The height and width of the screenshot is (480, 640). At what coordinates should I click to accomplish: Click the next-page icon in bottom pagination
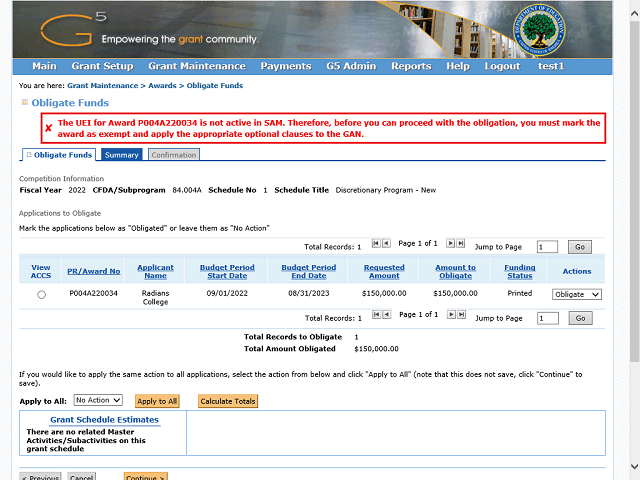451,315
